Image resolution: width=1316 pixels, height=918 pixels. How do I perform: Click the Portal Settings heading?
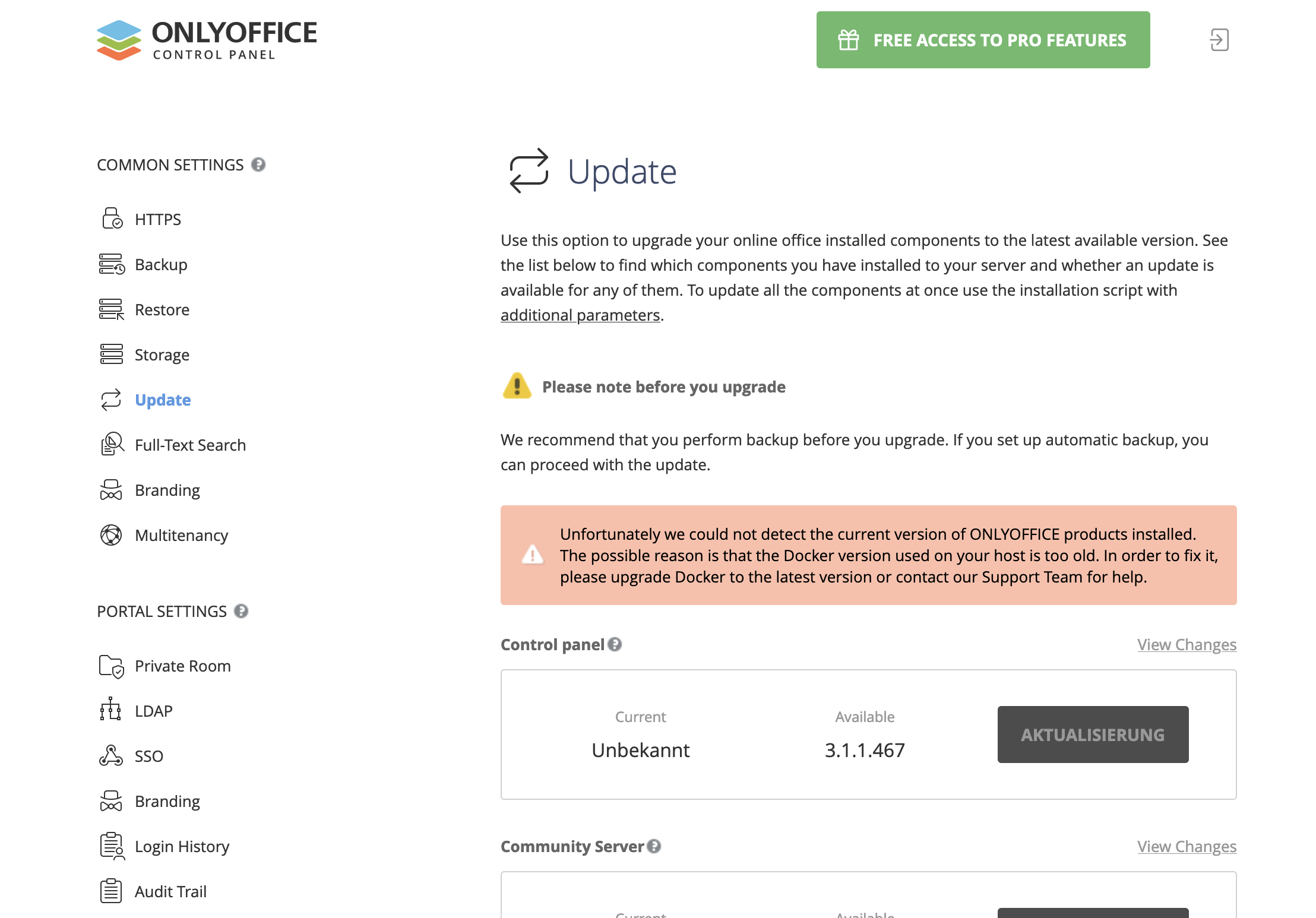click(x=162, y=611)
